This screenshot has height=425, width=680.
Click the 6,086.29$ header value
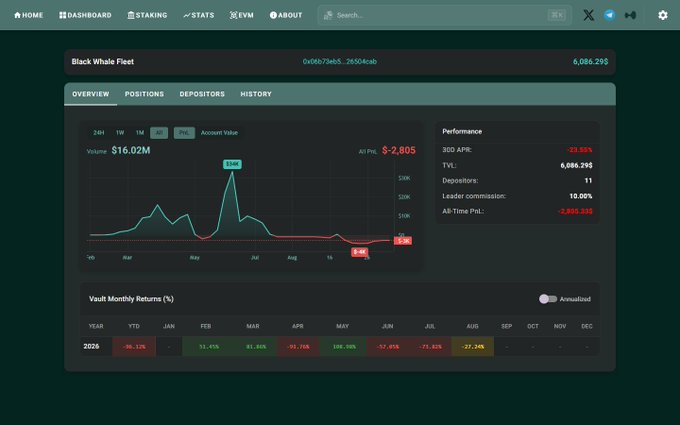tap(590, 62)
